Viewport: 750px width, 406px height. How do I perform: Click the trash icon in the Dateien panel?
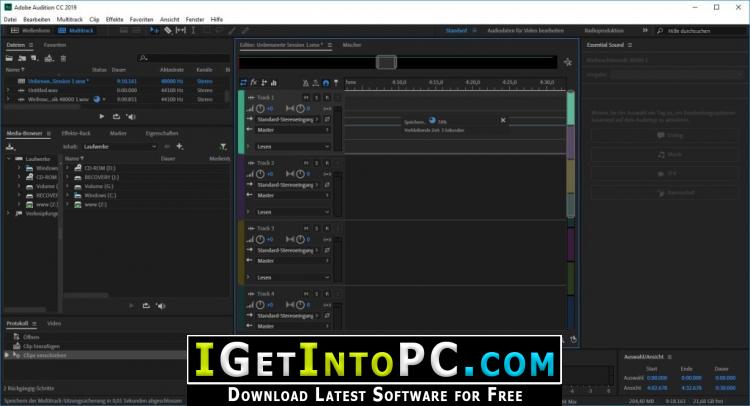tap(63, 58)
